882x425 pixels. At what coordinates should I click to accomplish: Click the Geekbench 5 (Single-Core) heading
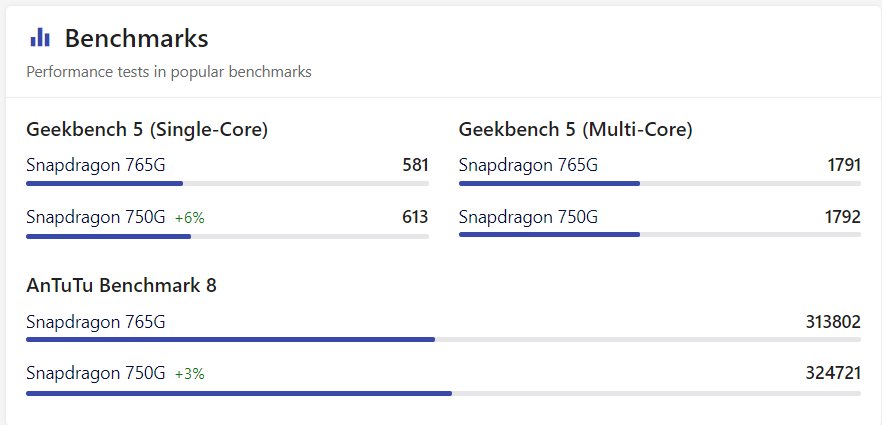[147, 130]
